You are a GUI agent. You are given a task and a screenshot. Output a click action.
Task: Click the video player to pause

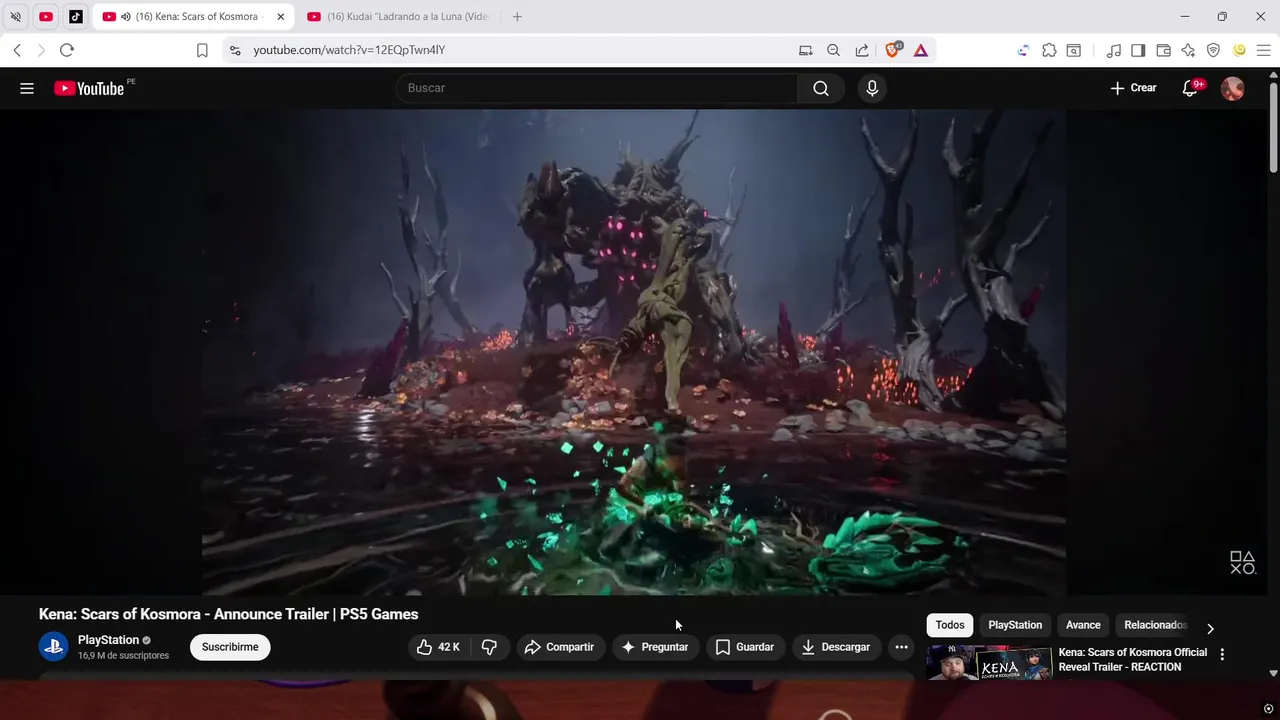(x=633, y=352)
